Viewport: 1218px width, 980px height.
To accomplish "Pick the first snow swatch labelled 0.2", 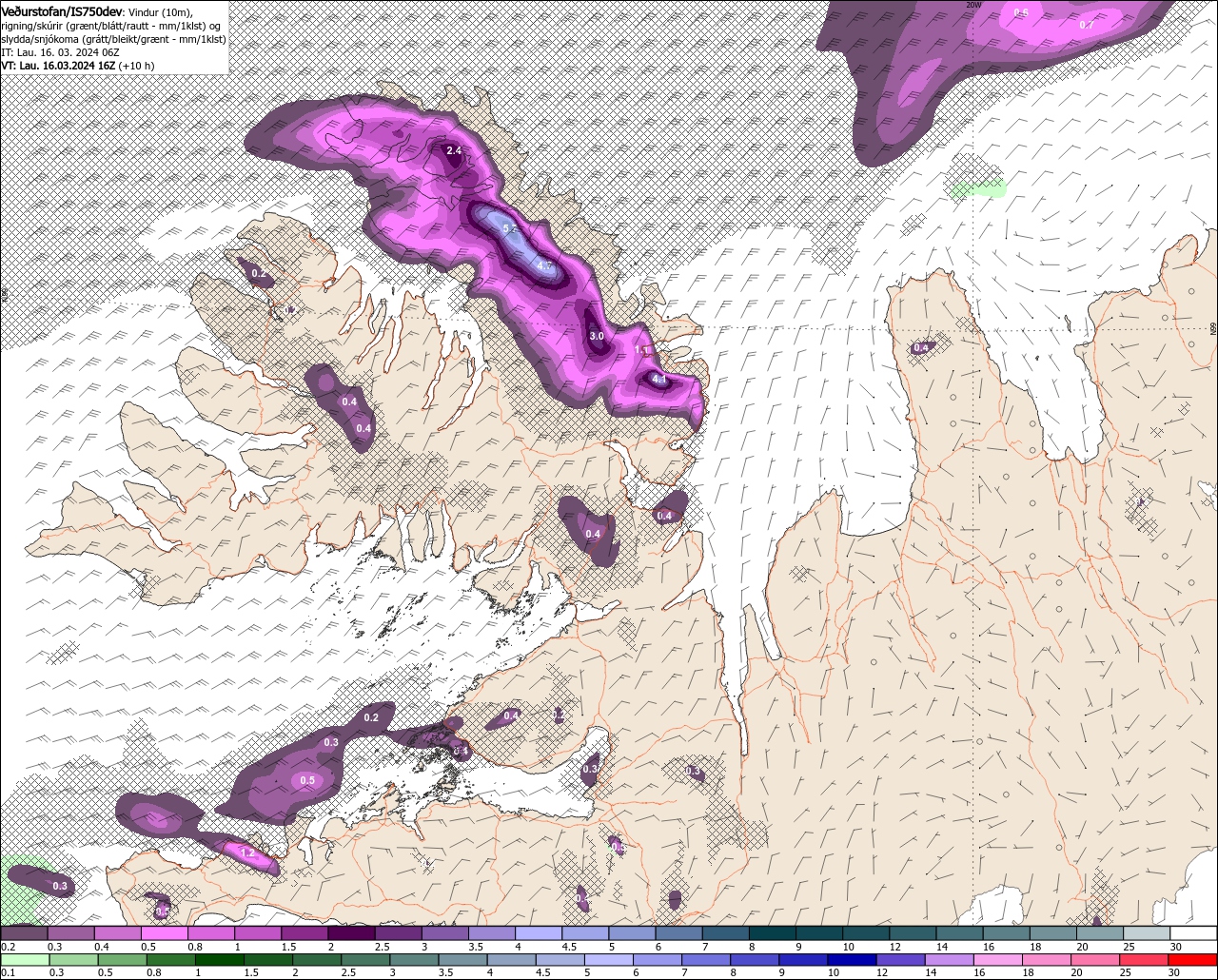I will pos(24,933).
